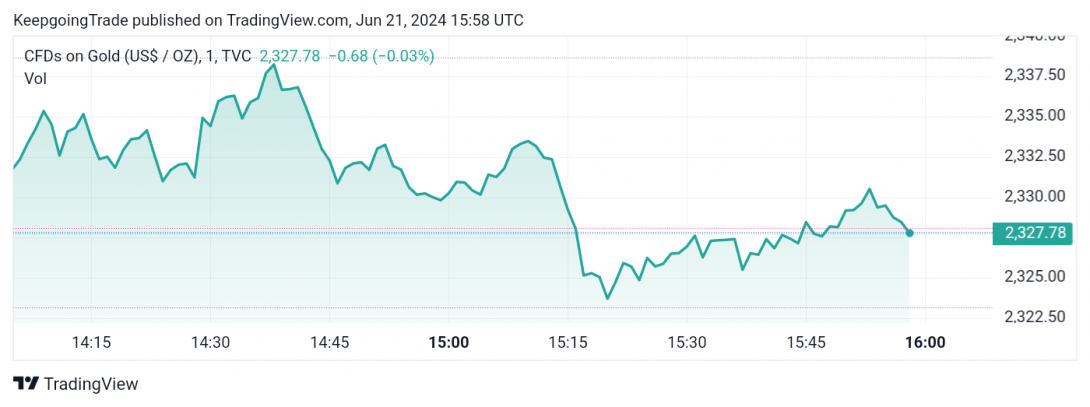The width and height of the screenshot is (1090, 407).
Task: Click the 15:00 time axis label
Action: click(x=448, y=342)
